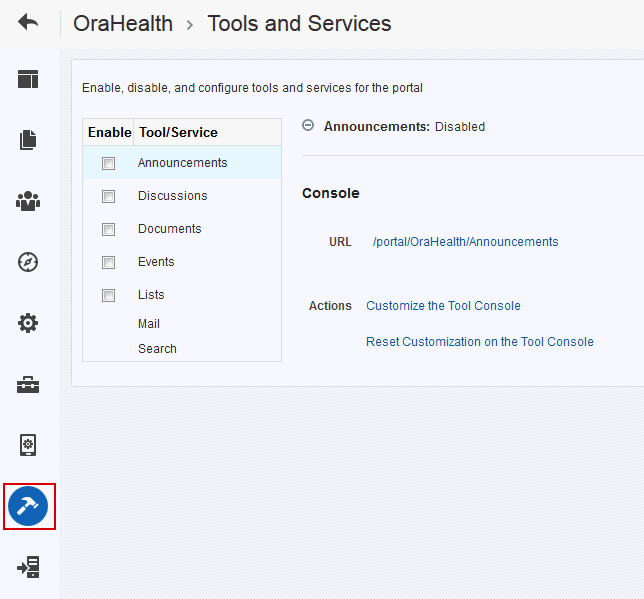Enable the Events checkbox
Image resolution: width=644 pixels, height=599 pixels.
[x=108, y=262]
